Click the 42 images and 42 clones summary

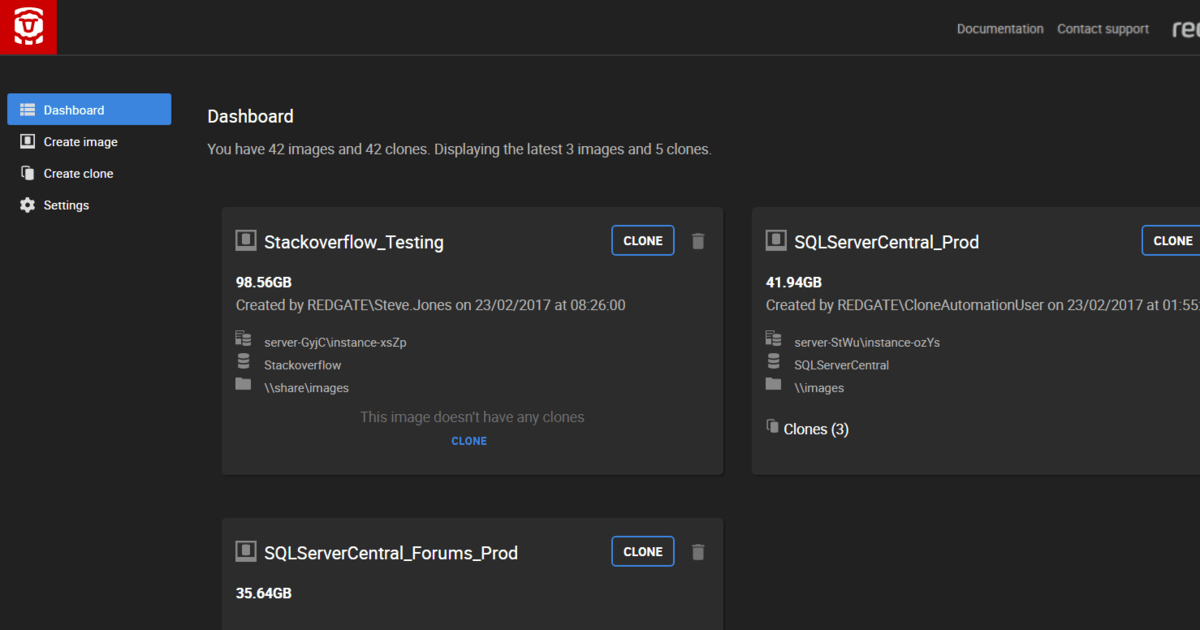pos(459,149)
